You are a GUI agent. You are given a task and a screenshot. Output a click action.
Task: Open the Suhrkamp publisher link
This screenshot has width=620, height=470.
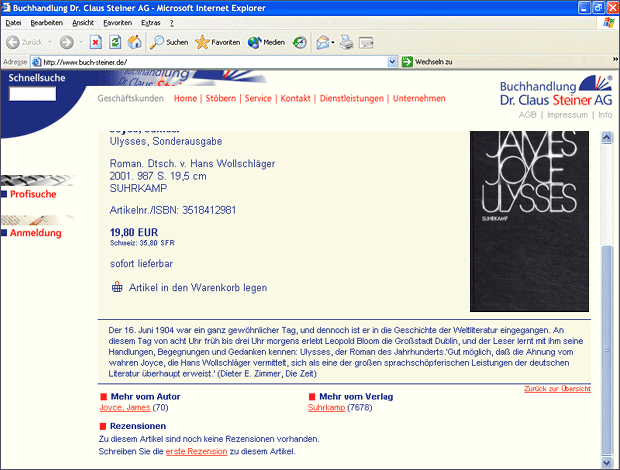(326, 408)
